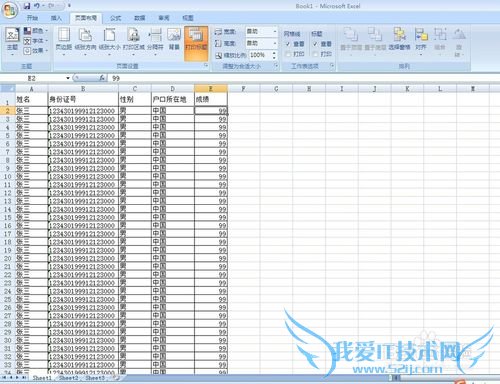The height and width of the screenshot is (384, 500).
Task: Select the Page Layout (页面布局) tab
Action: pos(86,18)
